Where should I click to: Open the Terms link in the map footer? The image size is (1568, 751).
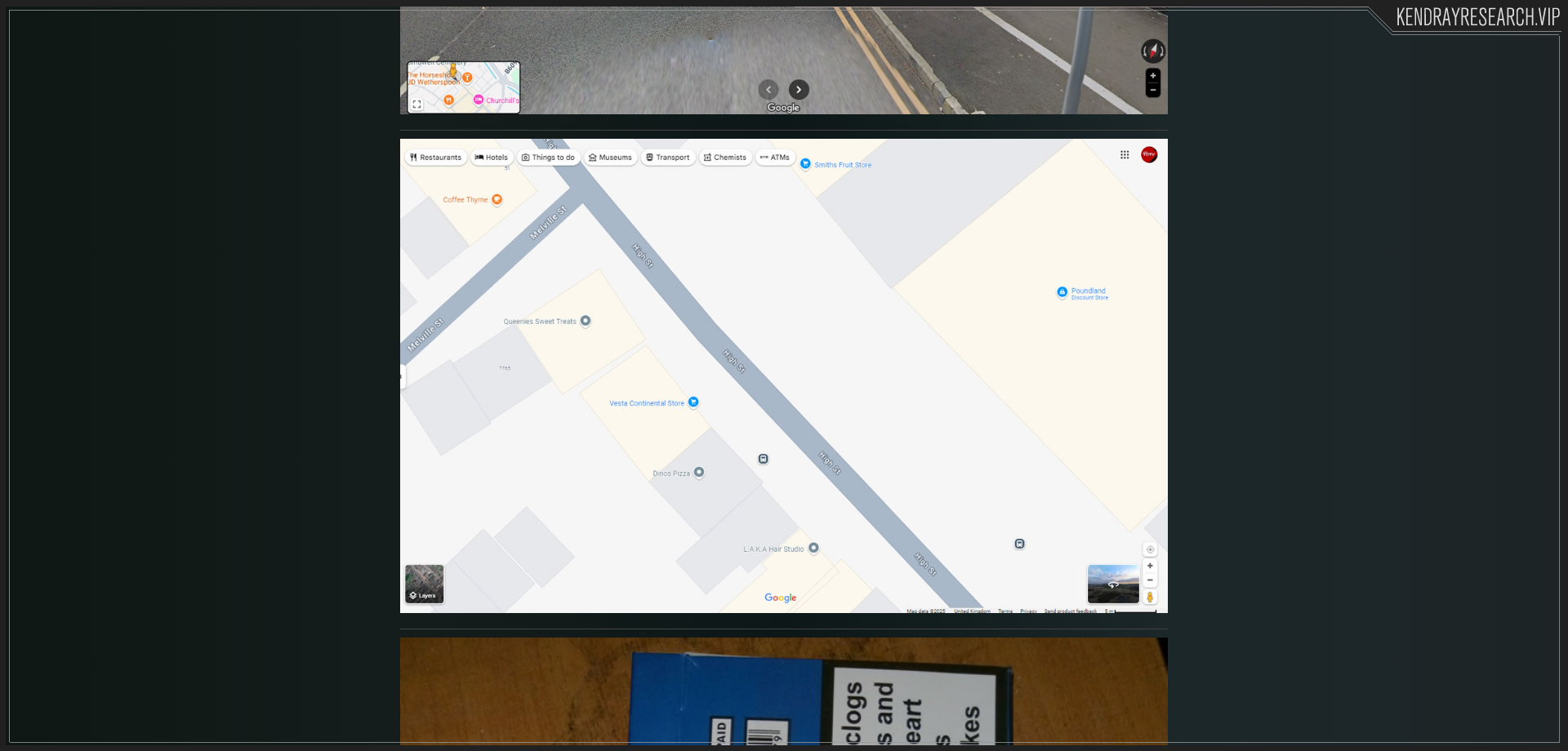pos(1005,611)
